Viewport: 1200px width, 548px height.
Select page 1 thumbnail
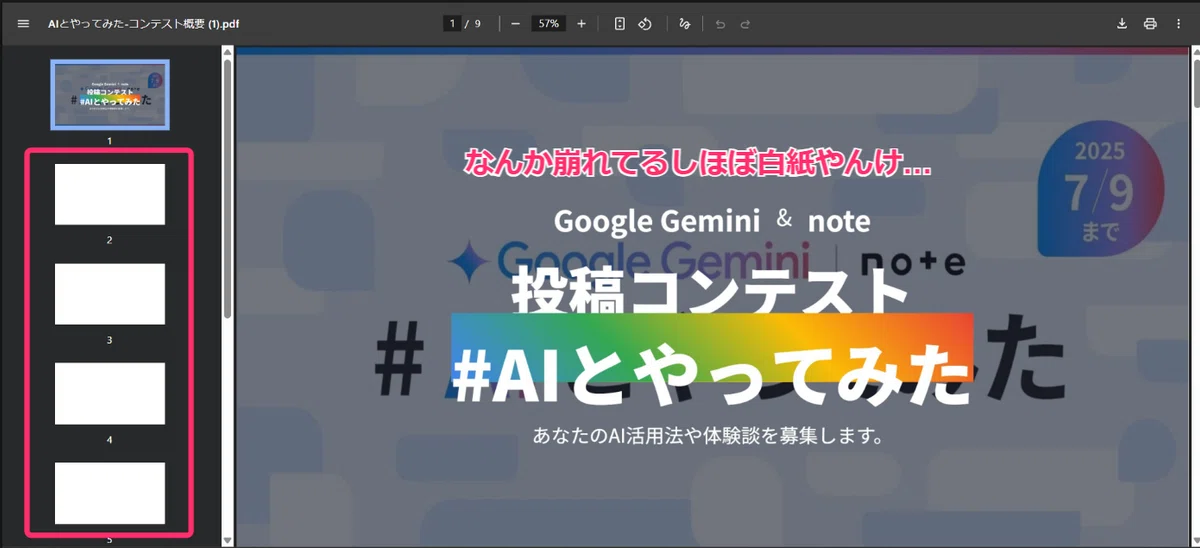pos(110,95)
